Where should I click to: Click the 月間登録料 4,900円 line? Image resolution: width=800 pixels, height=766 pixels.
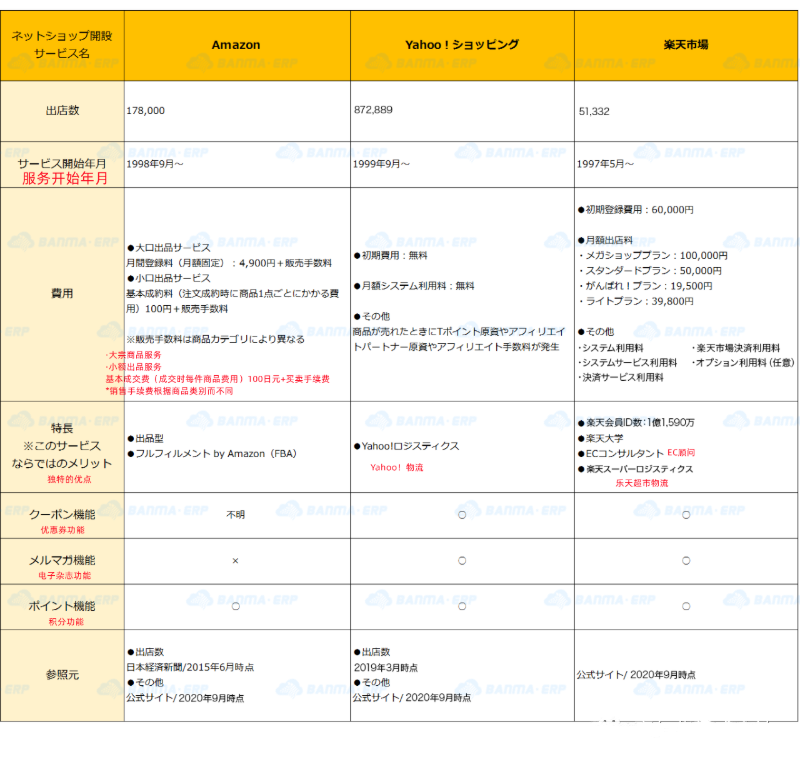click(x=229, y=263)
